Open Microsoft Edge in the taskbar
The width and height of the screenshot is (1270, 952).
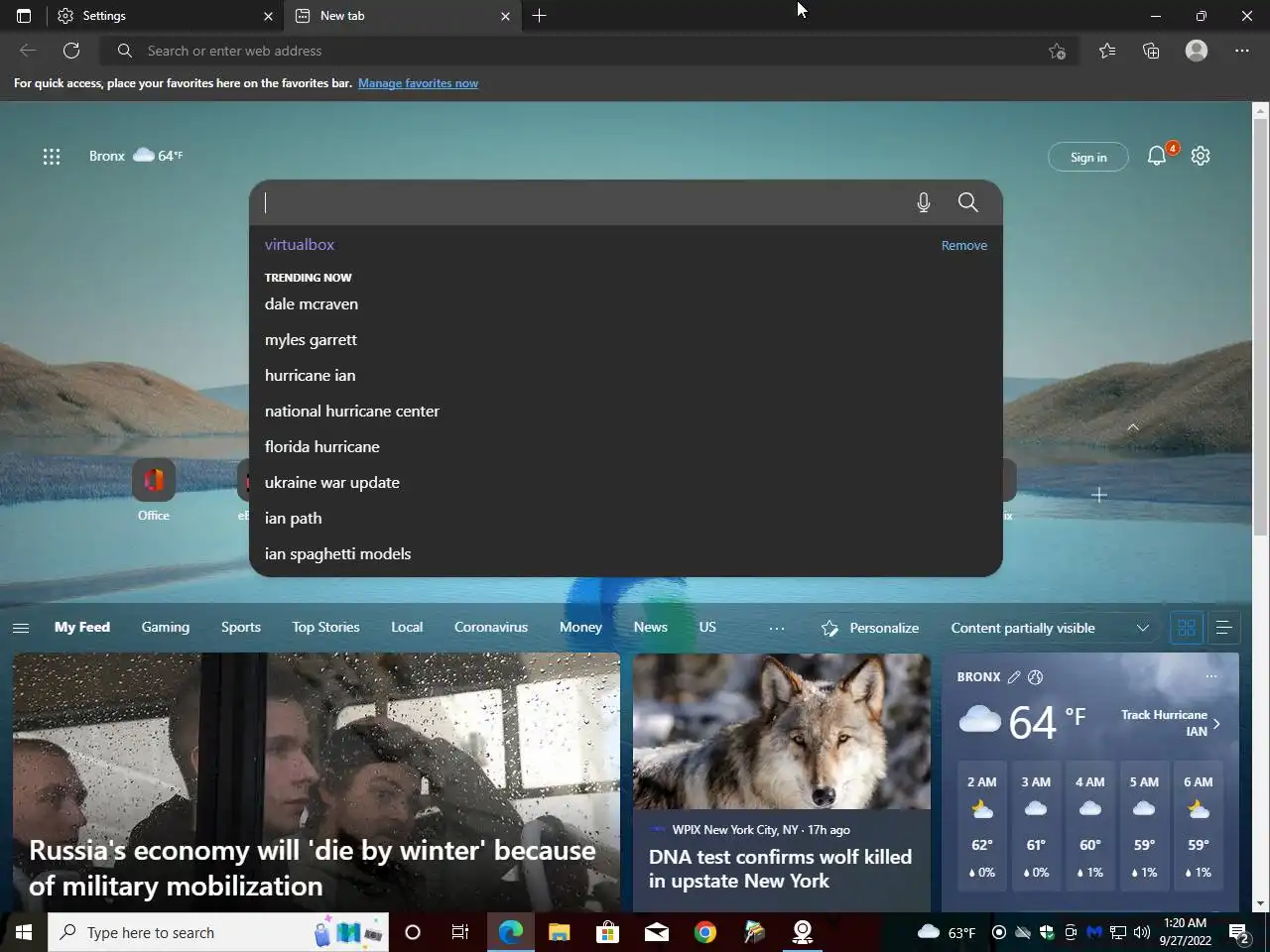coord(510,932)
